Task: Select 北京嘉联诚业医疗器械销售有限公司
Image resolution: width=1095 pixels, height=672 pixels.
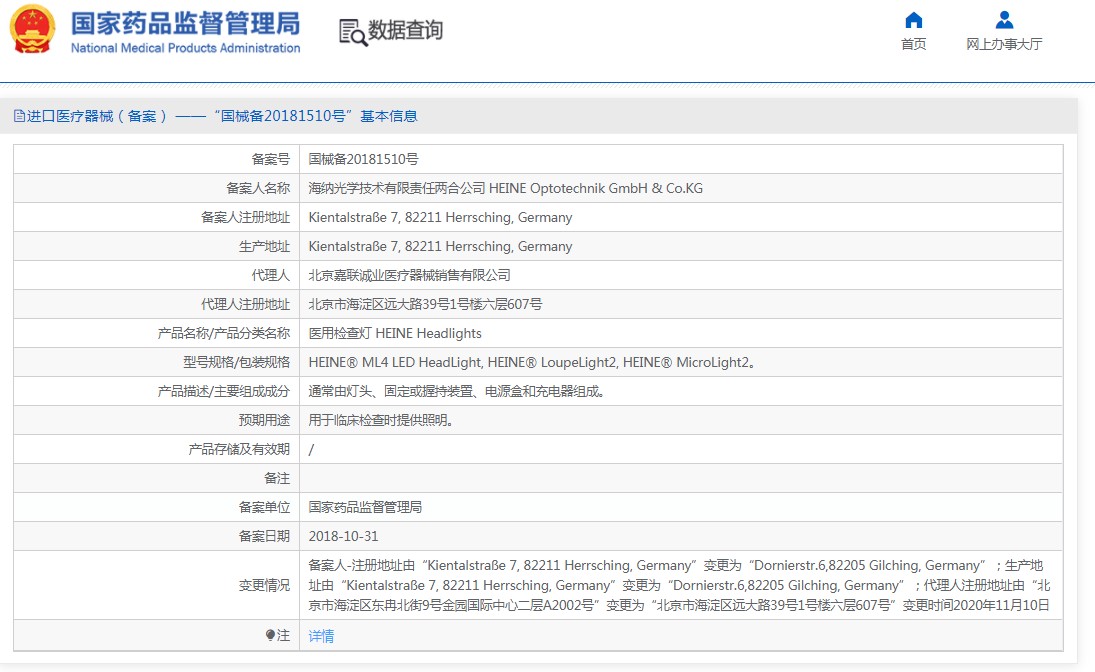Action: tap(410, 275)
